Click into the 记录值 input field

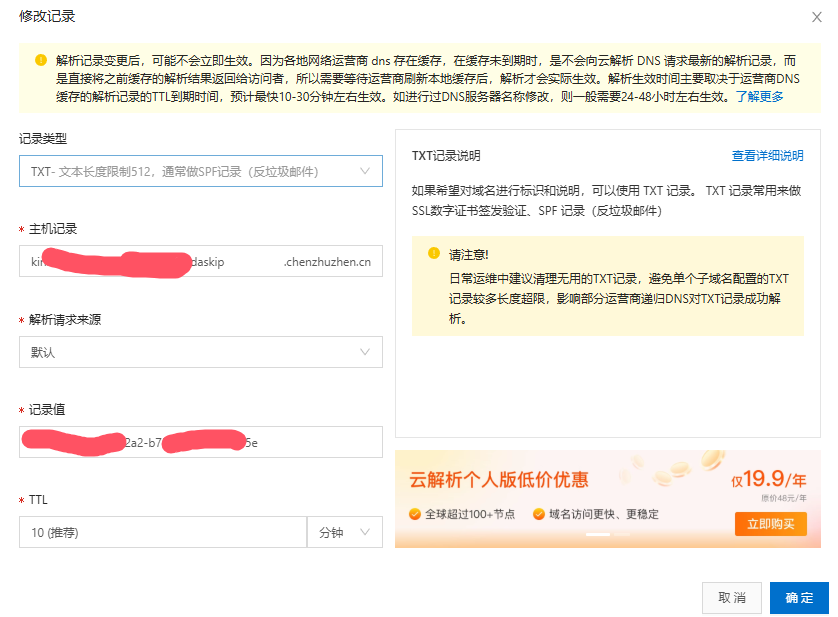[x=201, y=442]
